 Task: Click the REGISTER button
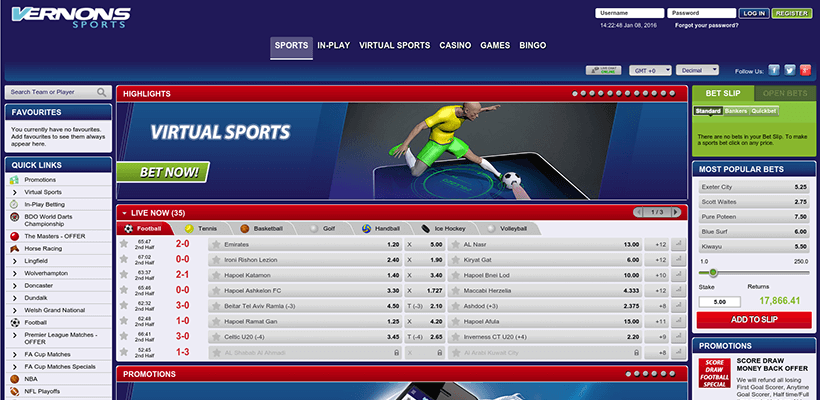792,14
